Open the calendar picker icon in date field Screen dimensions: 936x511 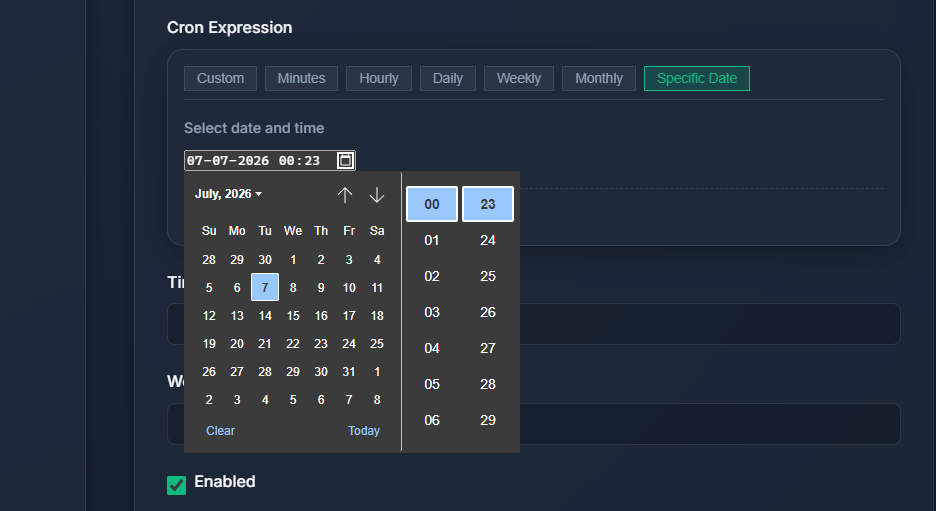tap(345, 160)
